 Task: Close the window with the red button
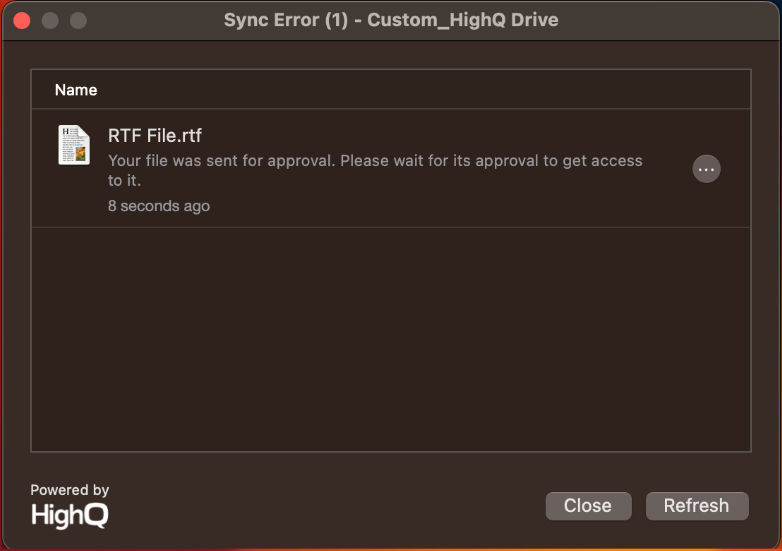coord(22,20)
